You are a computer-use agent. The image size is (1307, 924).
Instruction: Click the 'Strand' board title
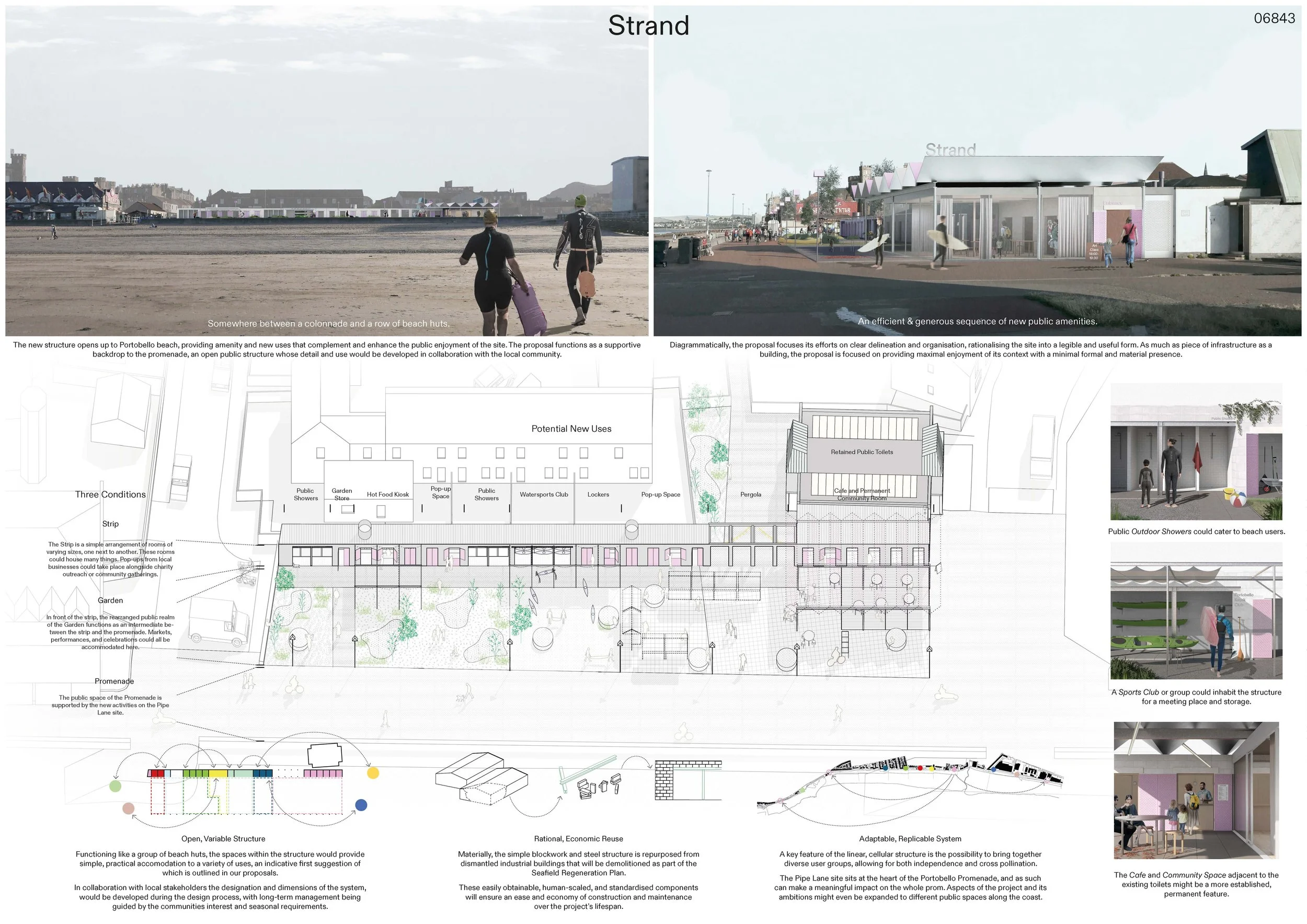[648, 26]
